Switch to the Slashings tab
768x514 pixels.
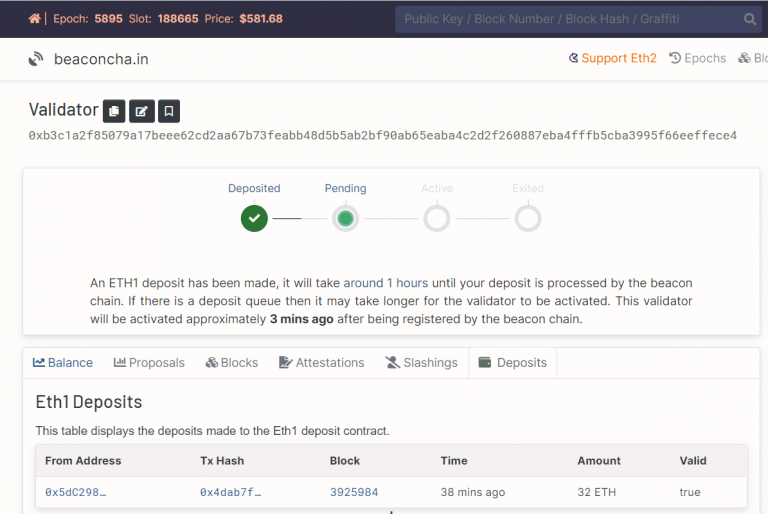pyautogui.click(x=421, y=363)
